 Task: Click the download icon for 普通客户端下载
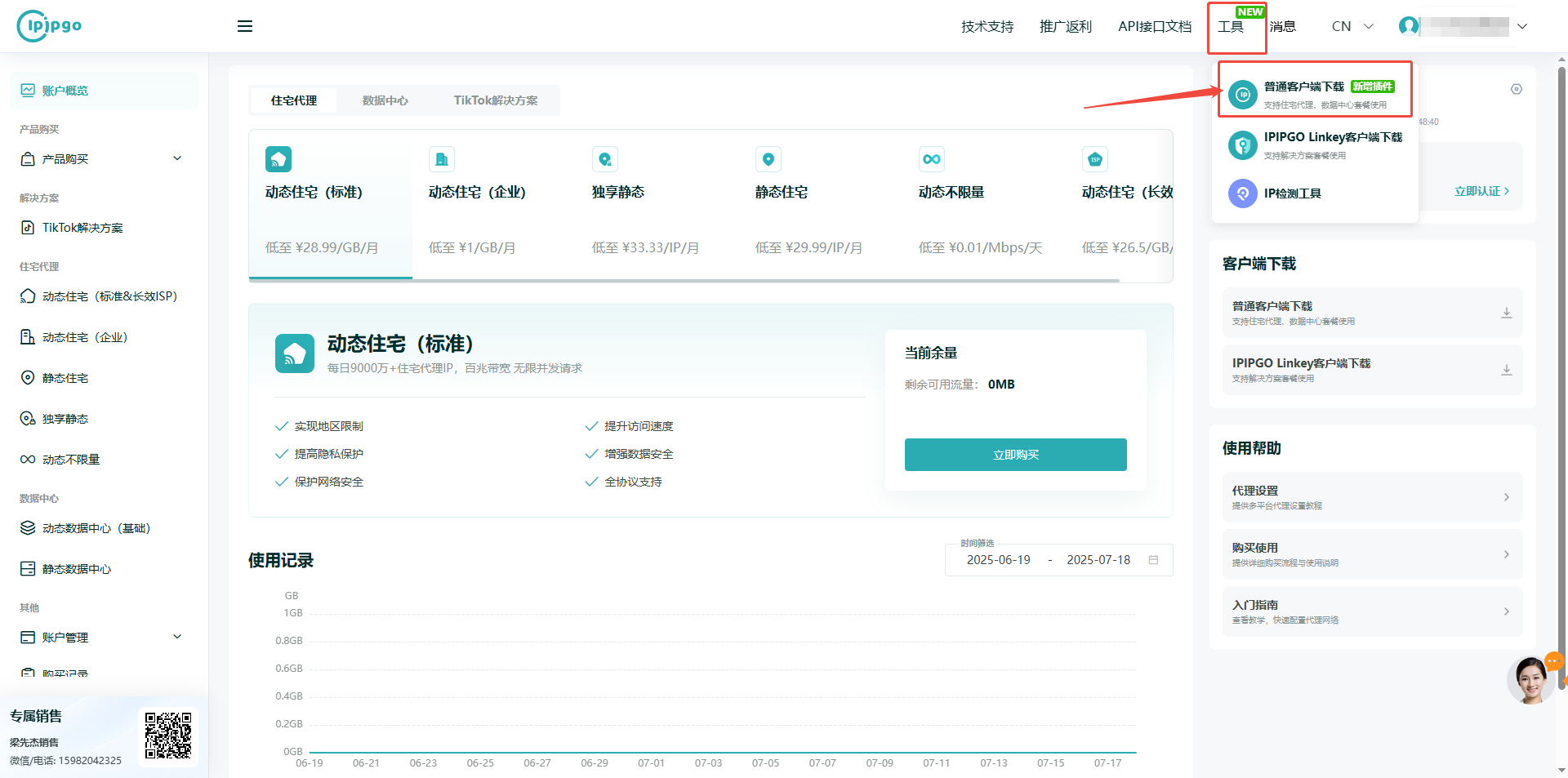[x=1506, y=313]
